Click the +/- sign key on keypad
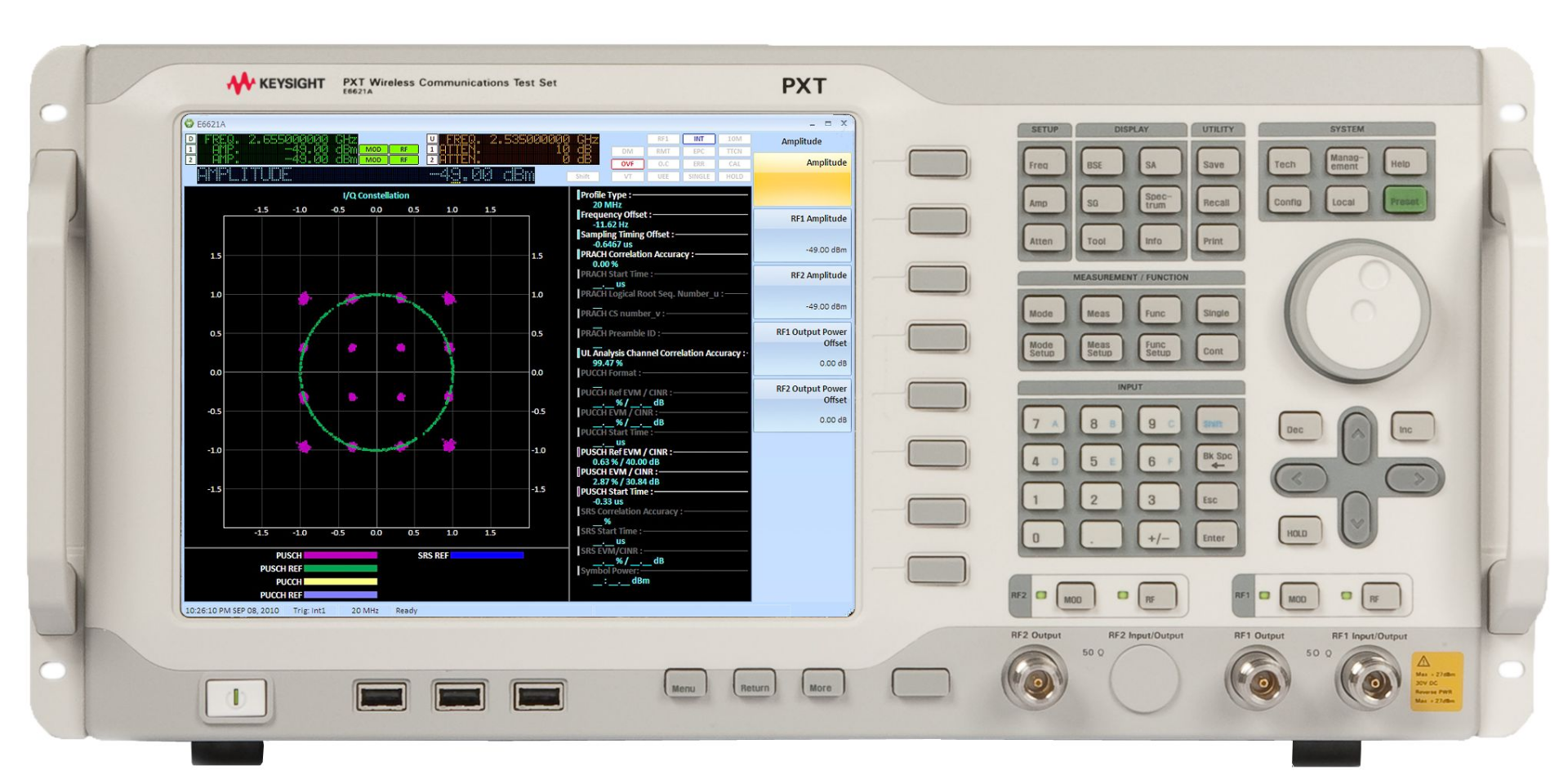Image resolution: width=1568 pixels, height=784 pixels. click(x=1158, y=537)
